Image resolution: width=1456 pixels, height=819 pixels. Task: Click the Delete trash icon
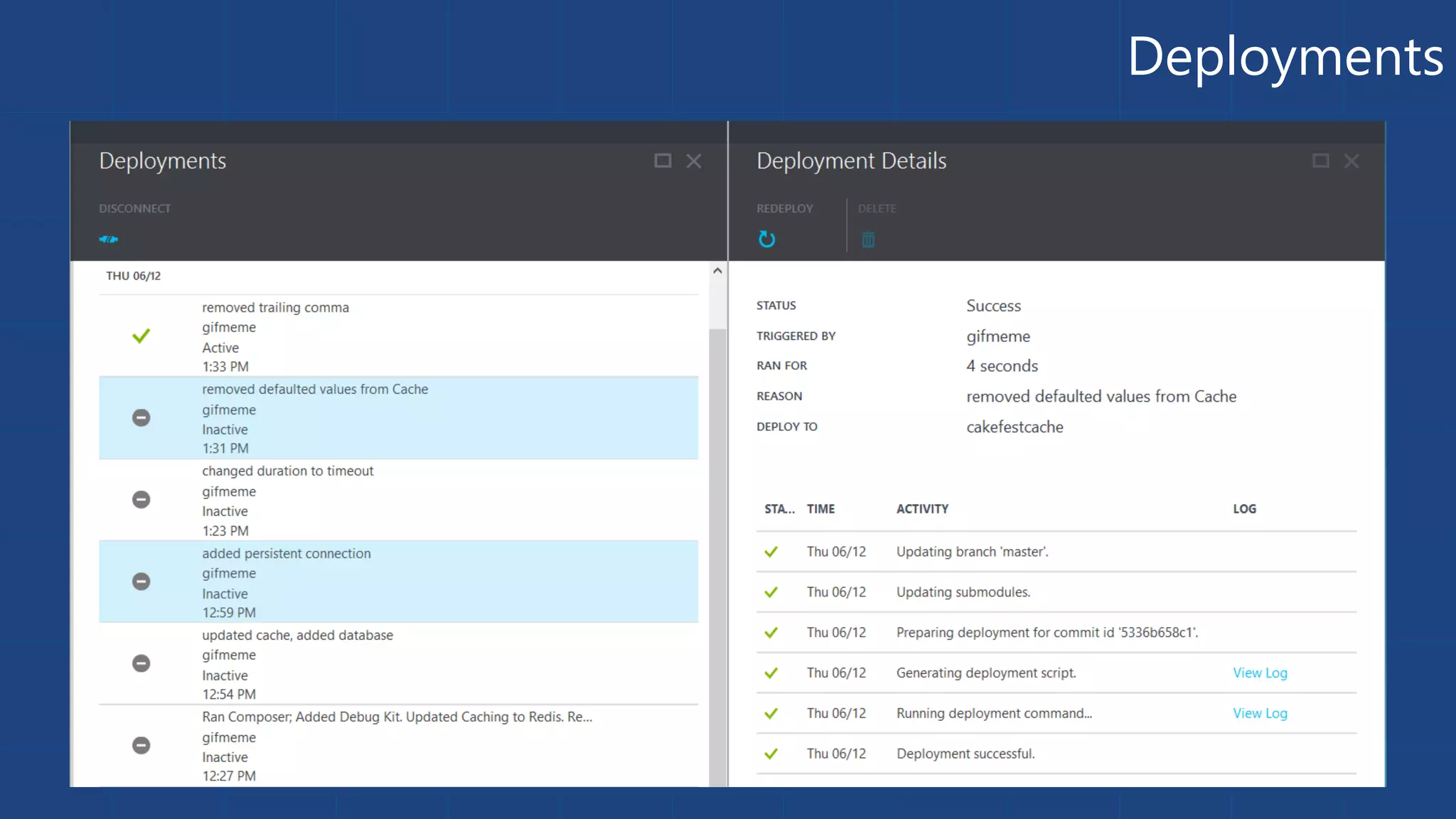(x=868, y=240)
